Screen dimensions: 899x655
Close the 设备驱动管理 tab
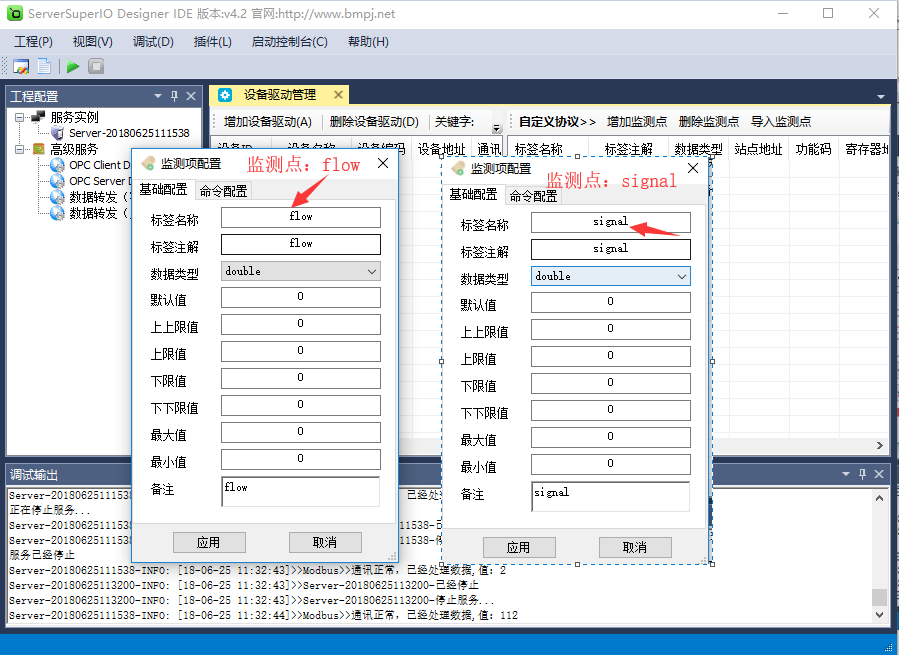338,95
